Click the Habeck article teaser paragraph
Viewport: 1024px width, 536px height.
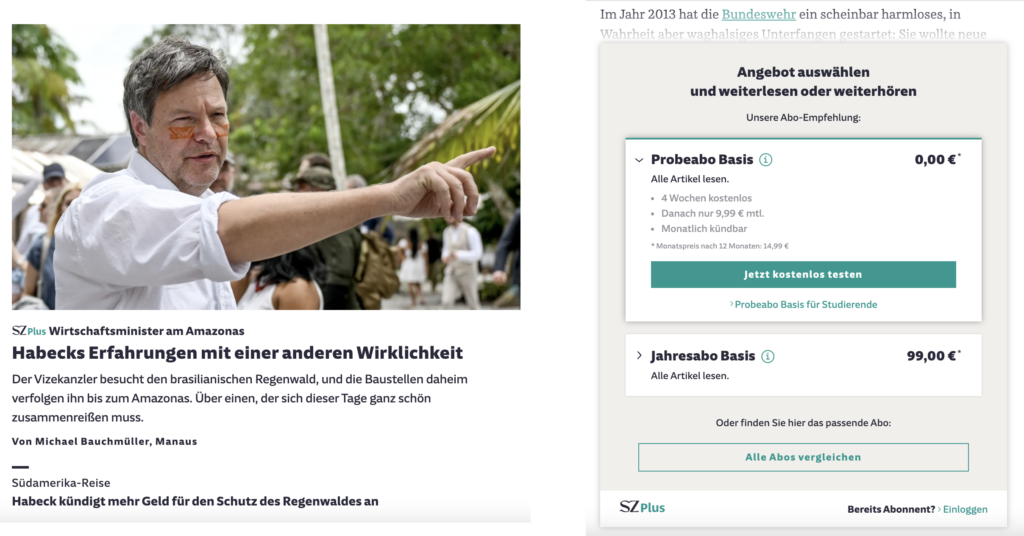click(240, 398)
